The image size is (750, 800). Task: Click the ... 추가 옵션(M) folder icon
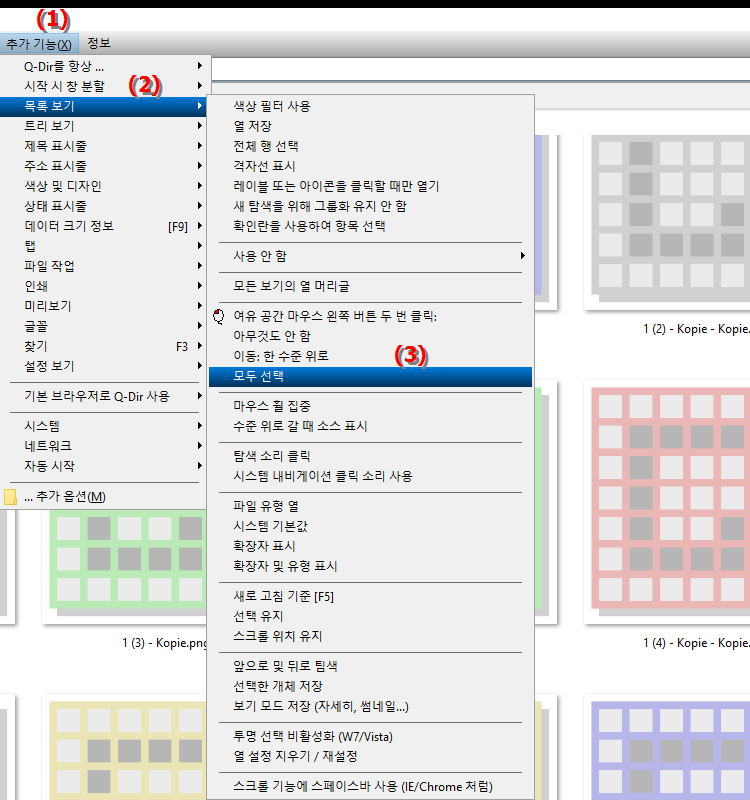(10, 497)
